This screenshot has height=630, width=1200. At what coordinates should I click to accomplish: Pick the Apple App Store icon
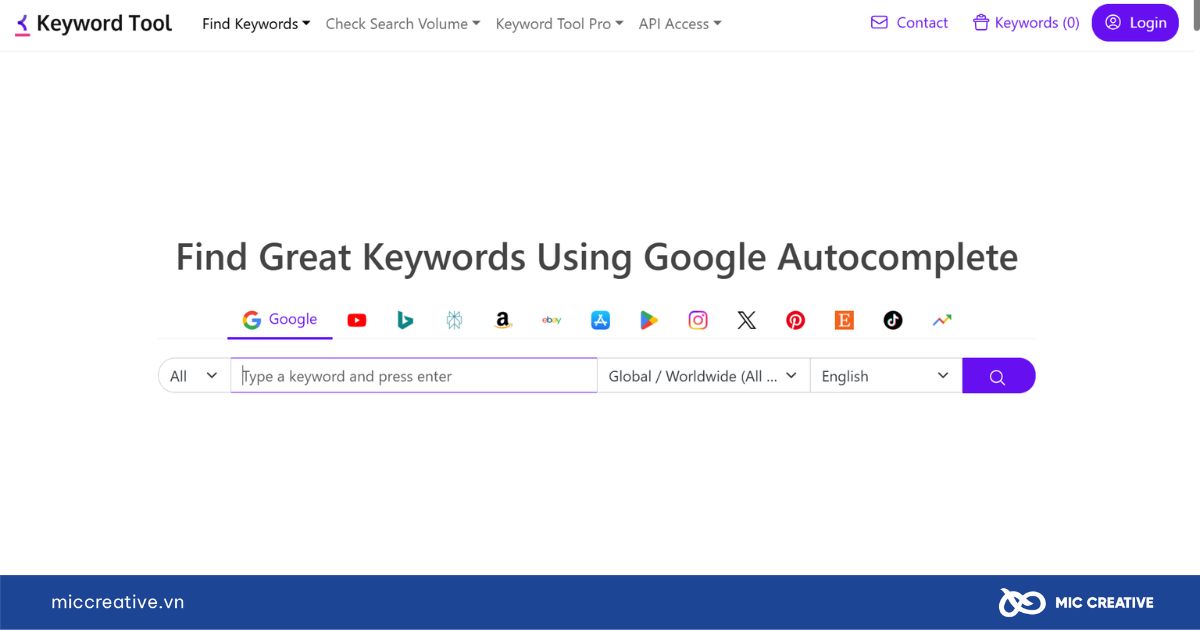coord(600,320)
